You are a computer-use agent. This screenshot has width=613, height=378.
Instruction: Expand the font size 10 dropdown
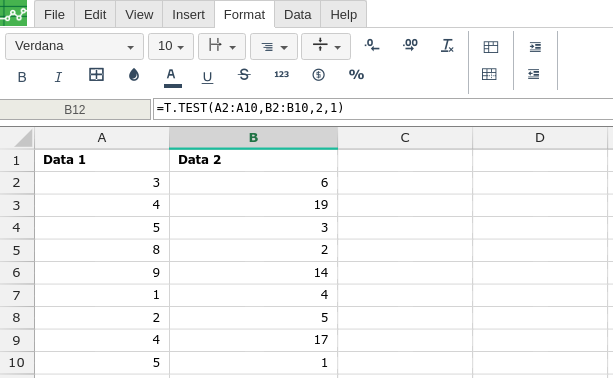(171, 47)
